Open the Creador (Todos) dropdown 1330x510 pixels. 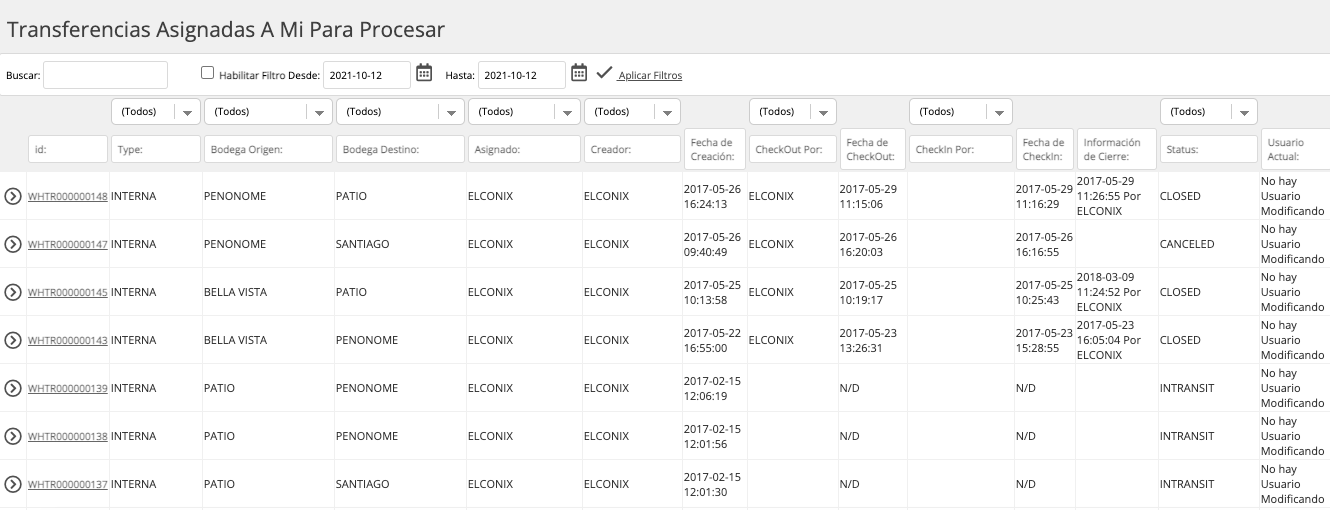[x=632, y=112]
